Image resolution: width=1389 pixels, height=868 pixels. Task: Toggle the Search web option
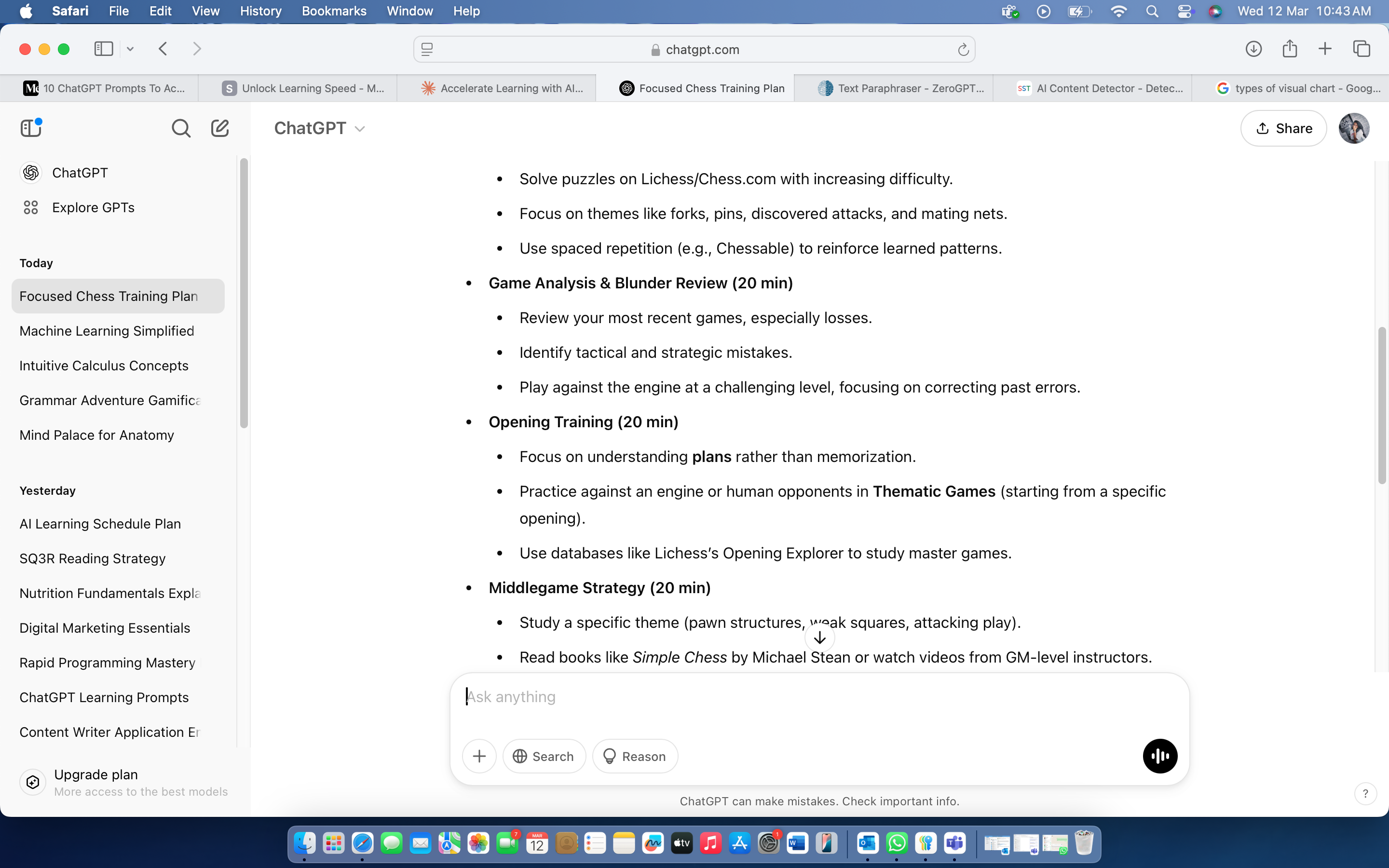pyautogui.click(x=544, y=756)
